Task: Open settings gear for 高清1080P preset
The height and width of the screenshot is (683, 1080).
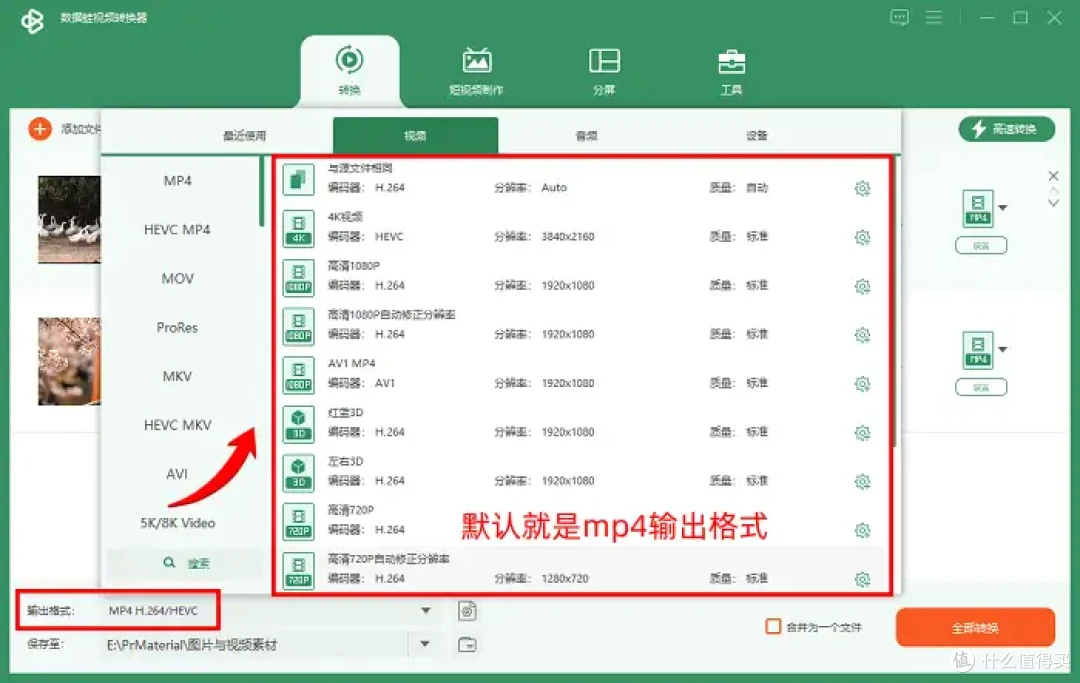Action: 862,286
